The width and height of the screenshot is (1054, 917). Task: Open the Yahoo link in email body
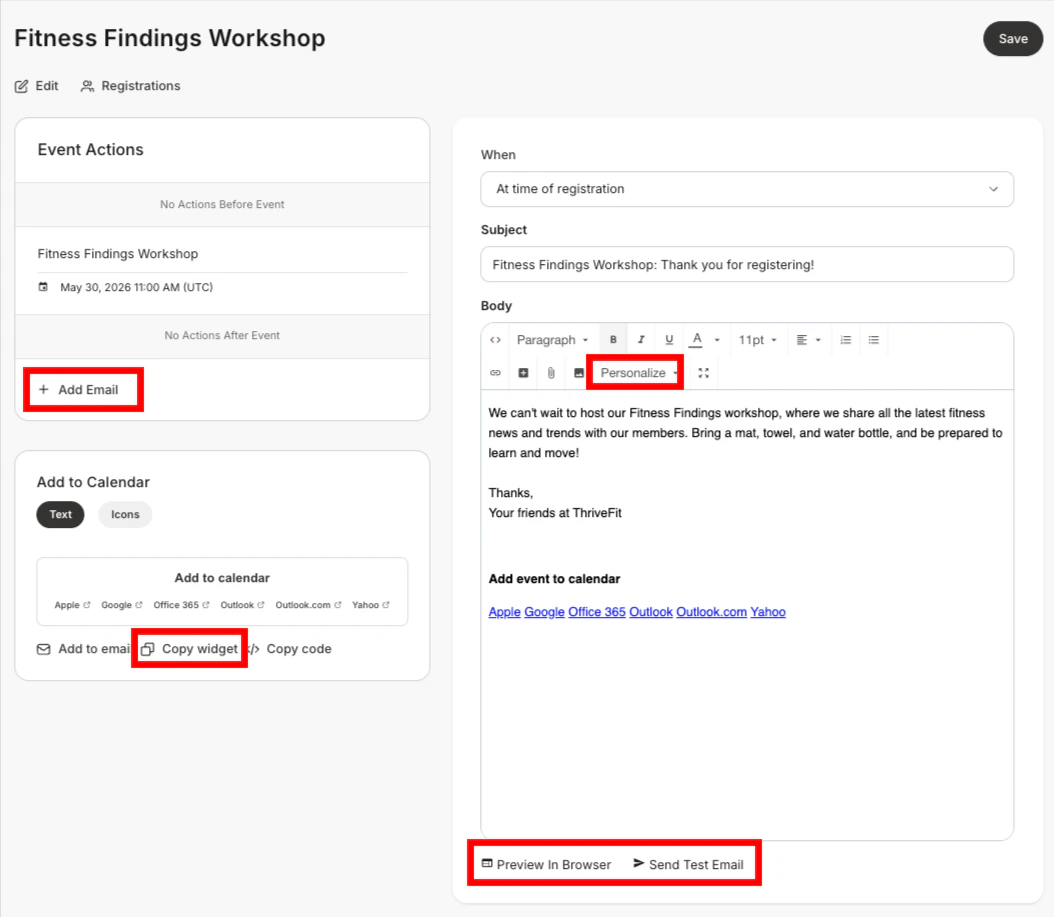pyautogui.click(x=768, y=612)
